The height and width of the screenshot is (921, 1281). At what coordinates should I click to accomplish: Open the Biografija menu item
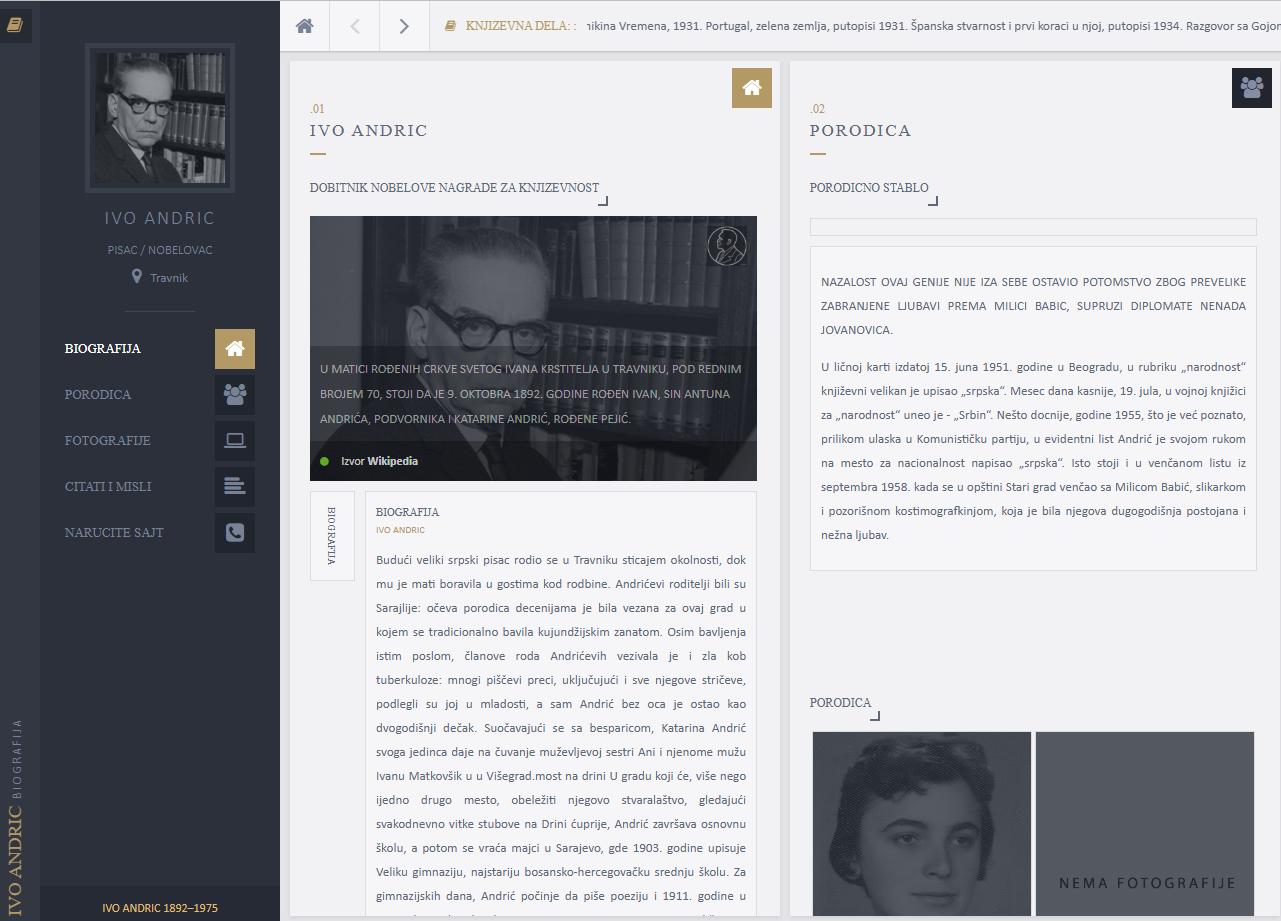tap(103, 349)
